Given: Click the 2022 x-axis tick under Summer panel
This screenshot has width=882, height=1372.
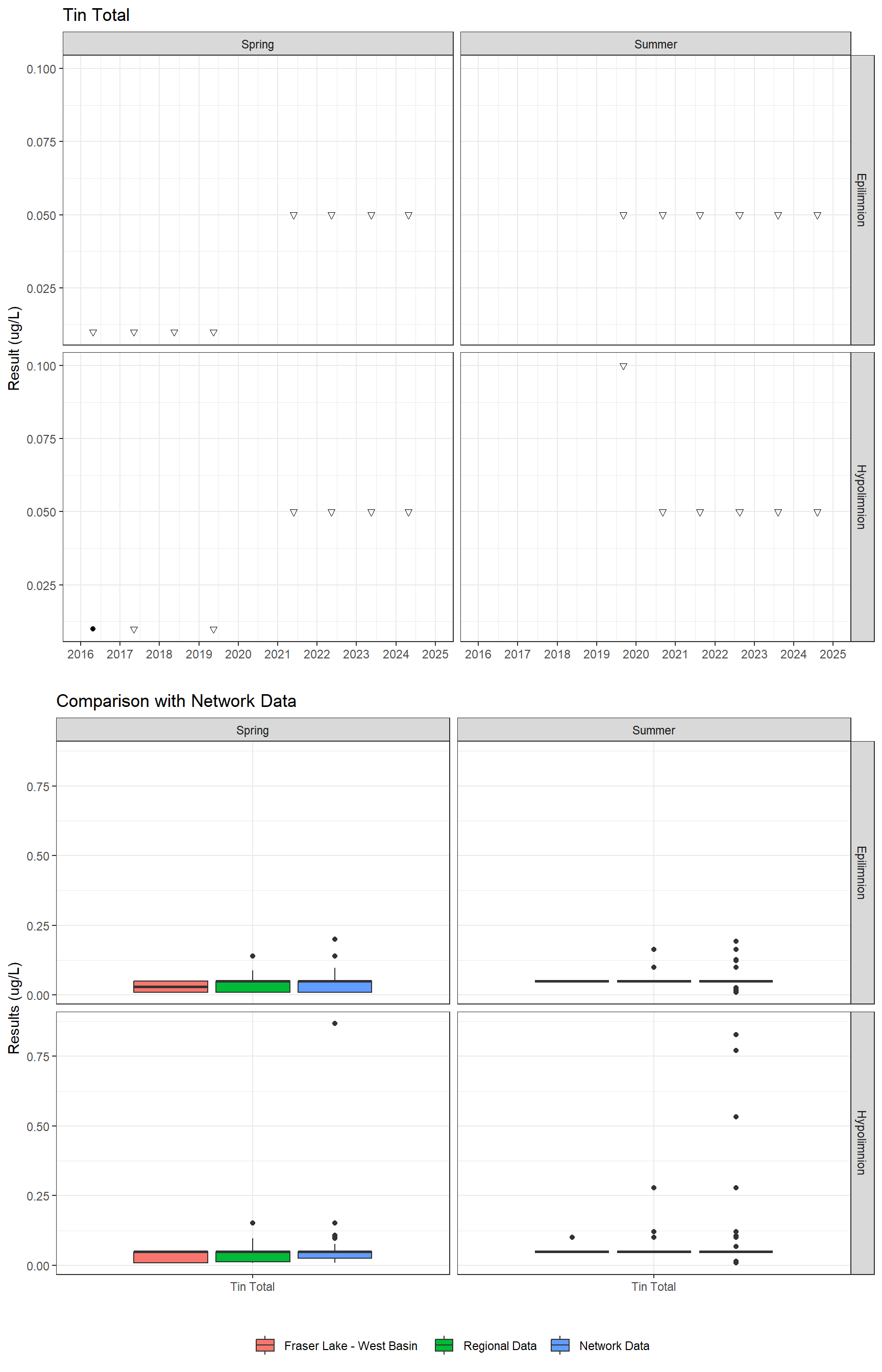Looking at the screenshot, I should (715, 654).
